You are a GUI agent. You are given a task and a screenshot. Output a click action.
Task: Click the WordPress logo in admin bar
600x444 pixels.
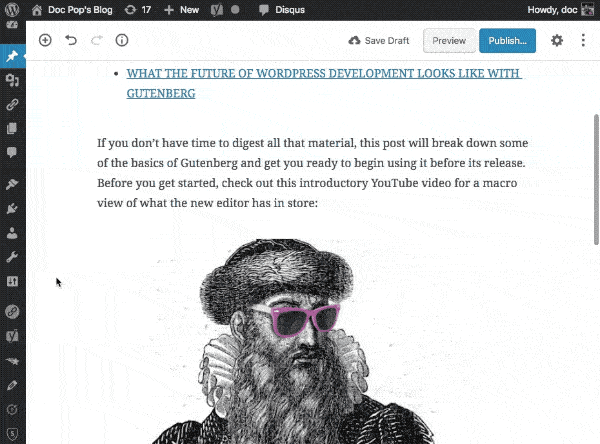pos(12,10)
